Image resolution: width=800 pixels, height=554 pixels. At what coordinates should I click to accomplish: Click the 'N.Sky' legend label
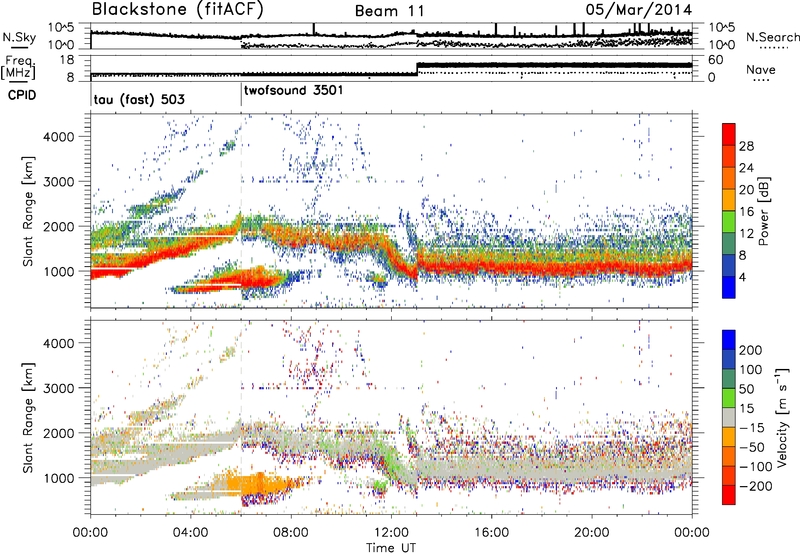click(x=19, y=38)
